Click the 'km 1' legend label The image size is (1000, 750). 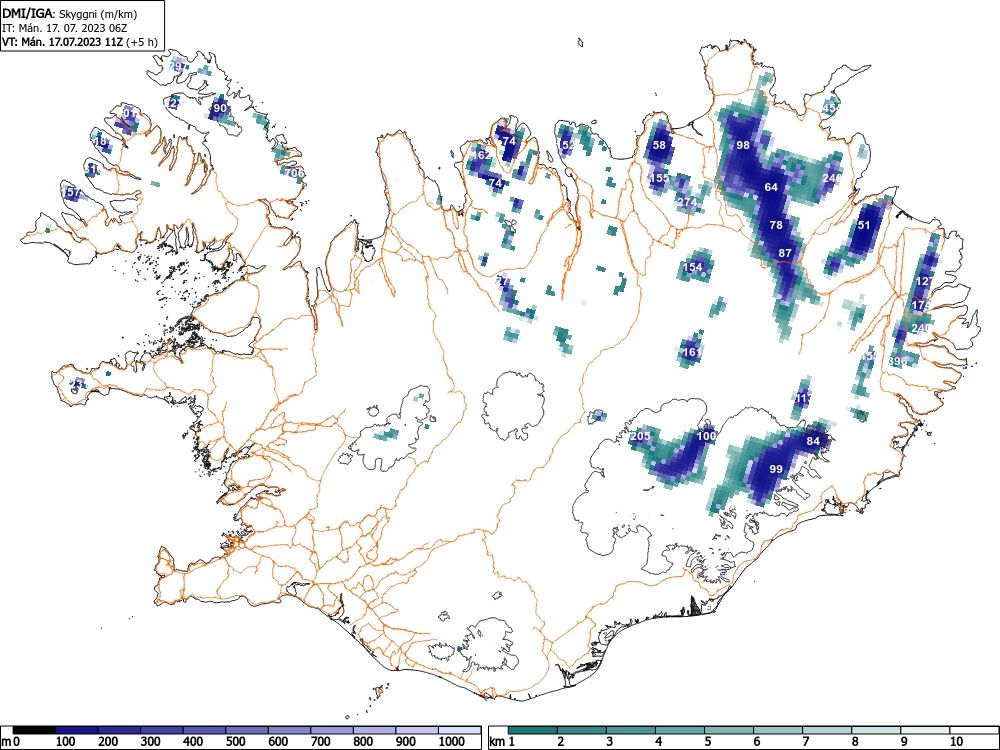coord(503,742)
